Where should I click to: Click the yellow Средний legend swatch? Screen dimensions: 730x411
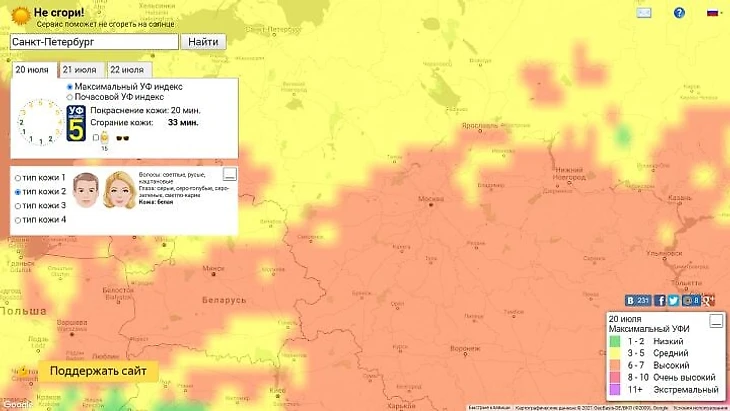point(615,353)
